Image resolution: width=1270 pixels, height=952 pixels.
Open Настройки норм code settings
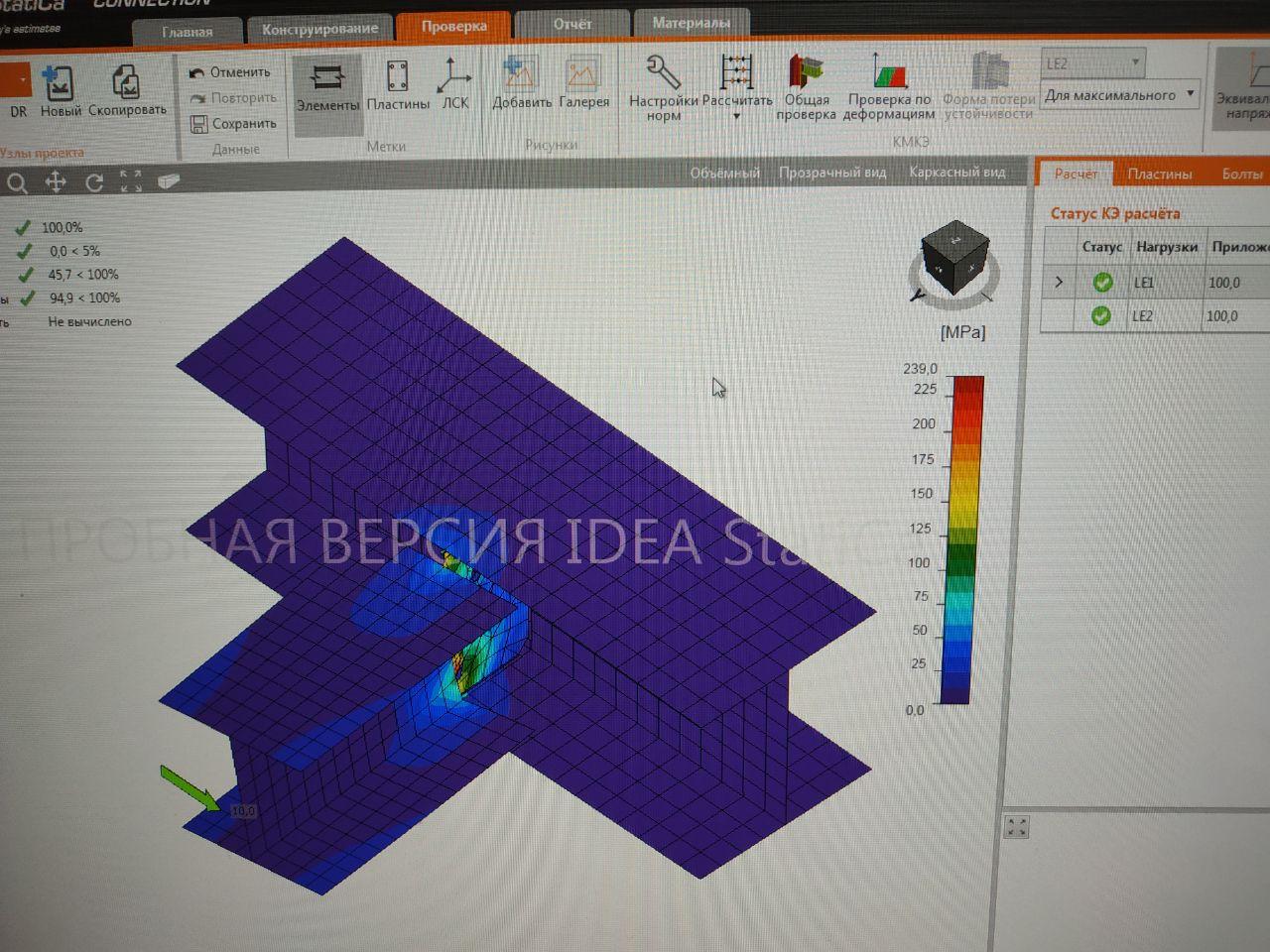point(664,89)
